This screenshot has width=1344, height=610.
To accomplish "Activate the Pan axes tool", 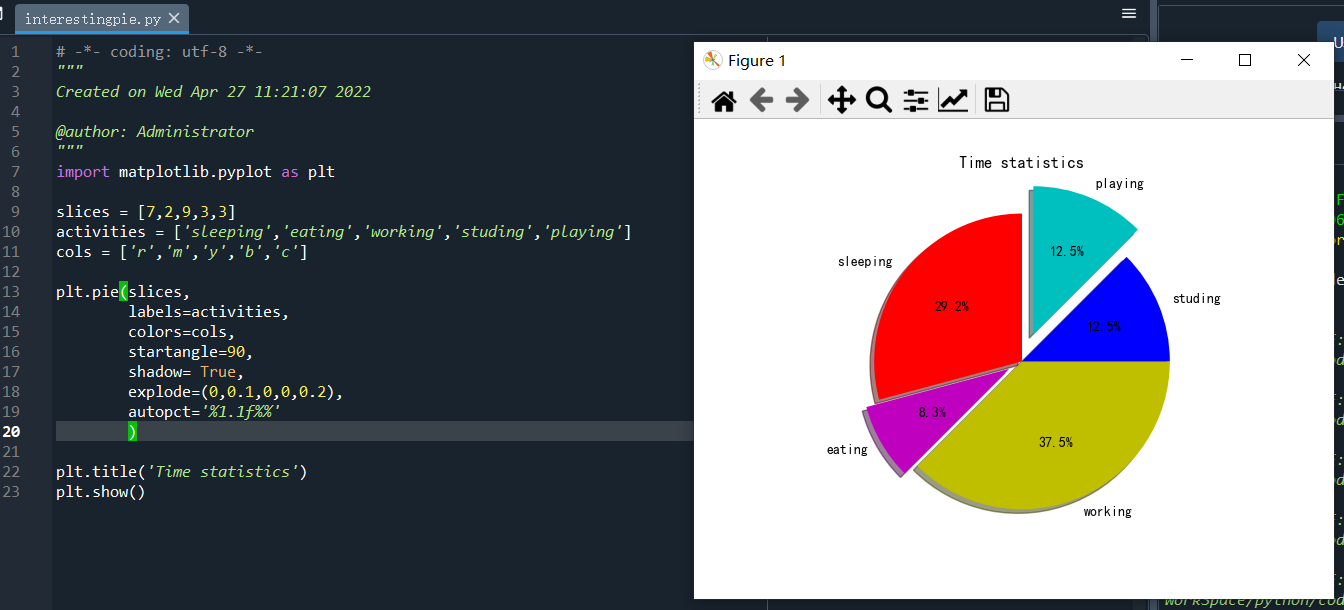I will pyautogui.click(x=842, y=100).
